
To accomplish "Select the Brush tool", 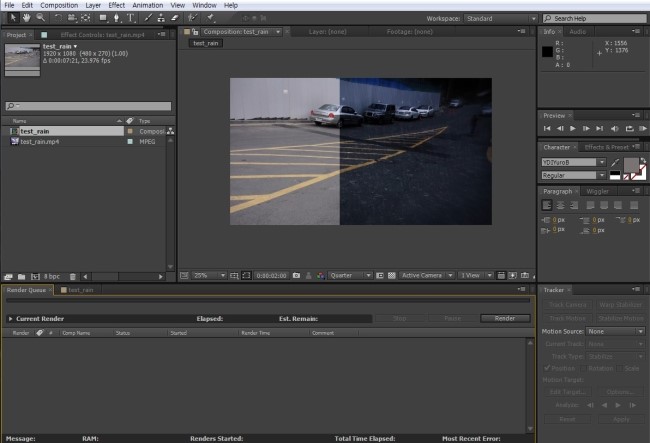I will click(x=148, y=18).
